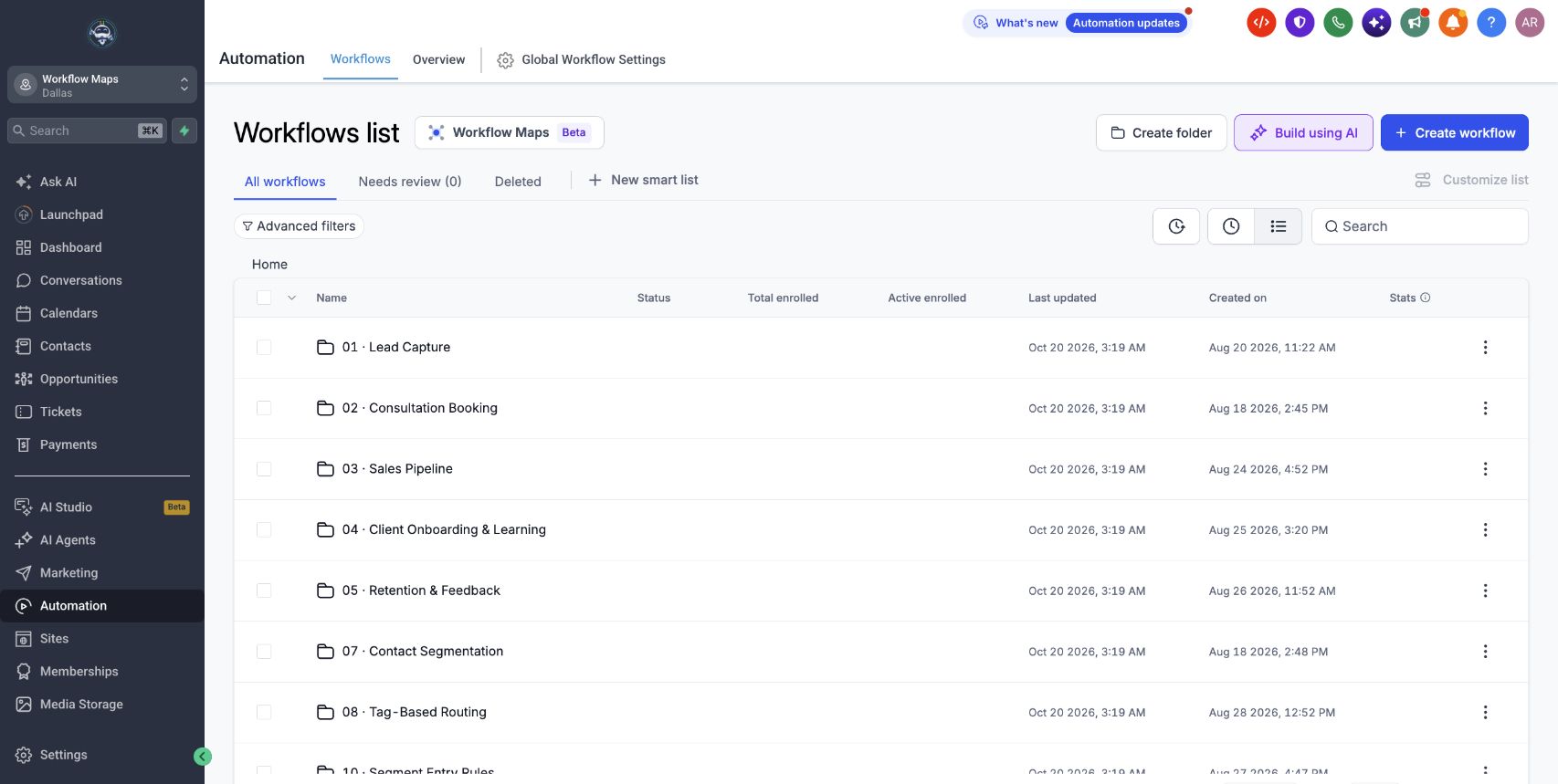The height and width of the screenshot is (784, 1558).
Task: Switch to the Workflows tab
Action: tap(360, 59)
